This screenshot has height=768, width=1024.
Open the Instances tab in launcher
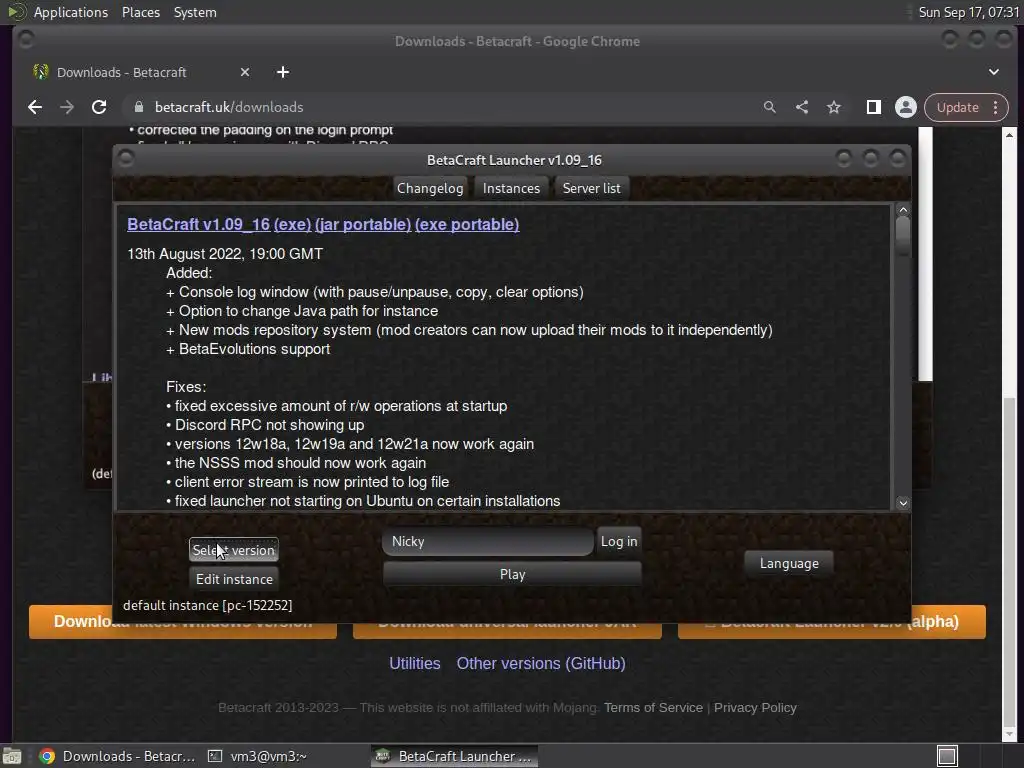(511, 188)
